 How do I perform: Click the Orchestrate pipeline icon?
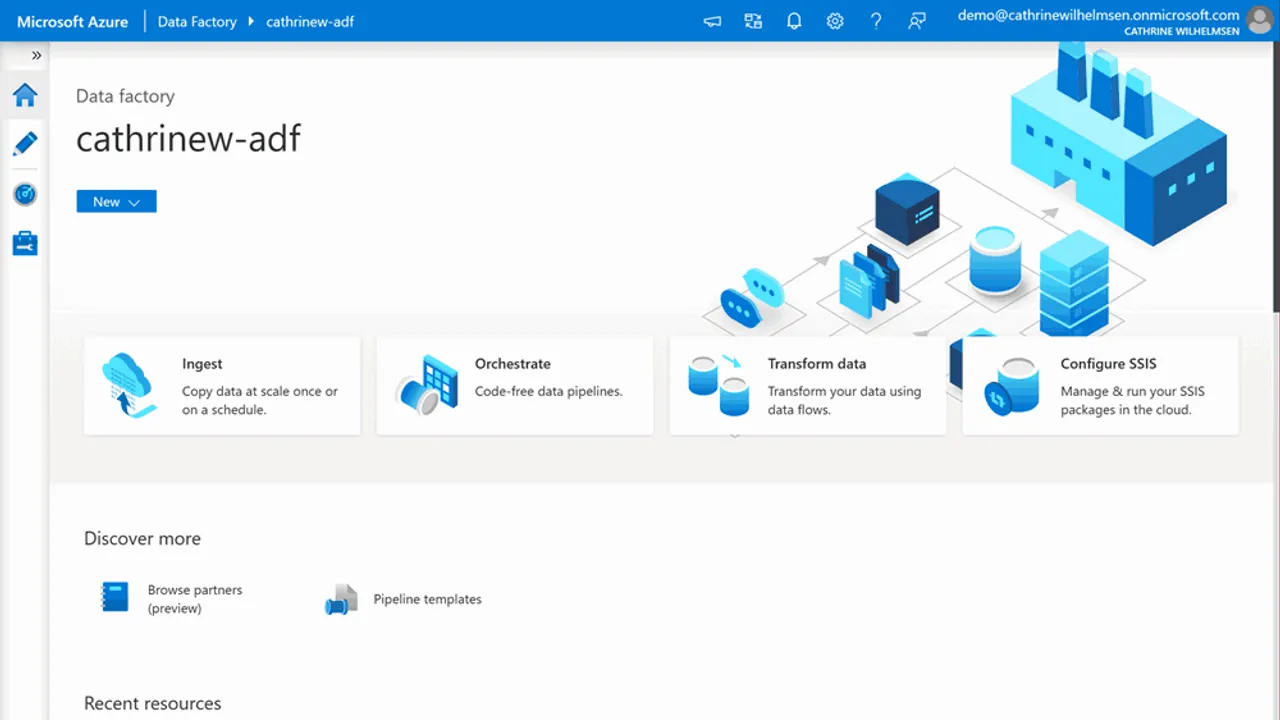(x=426, y=385)
